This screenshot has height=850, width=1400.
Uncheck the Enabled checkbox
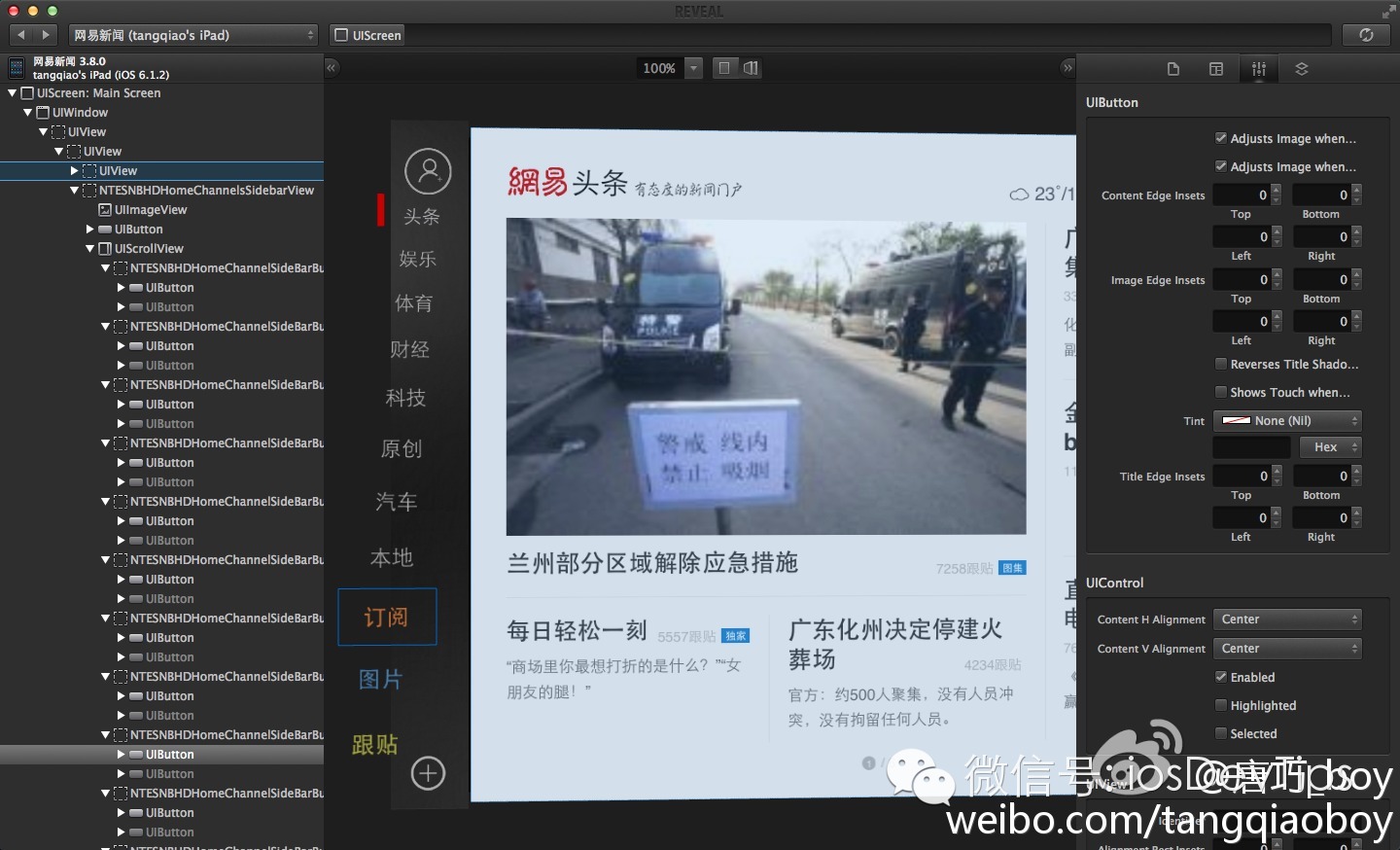tap(1221, 677)
